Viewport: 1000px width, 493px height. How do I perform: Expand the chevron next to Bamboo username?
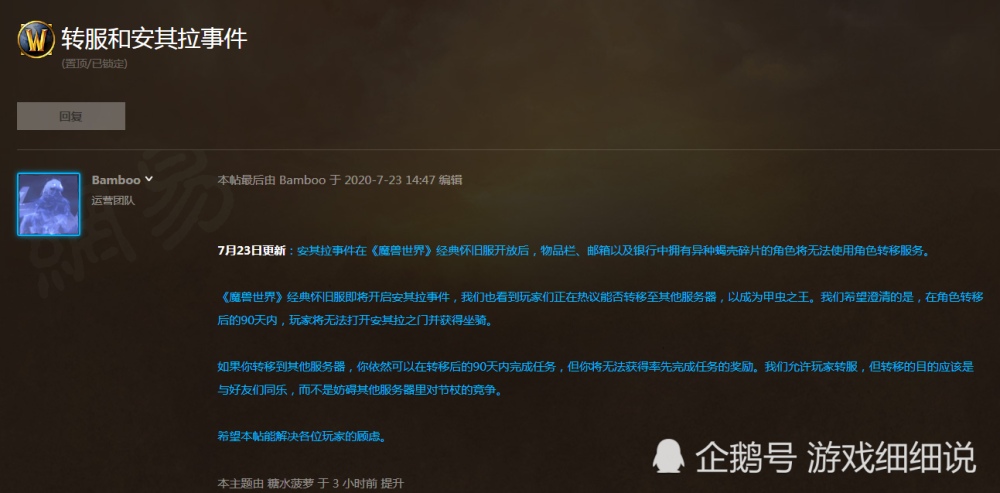coord(149,179)
